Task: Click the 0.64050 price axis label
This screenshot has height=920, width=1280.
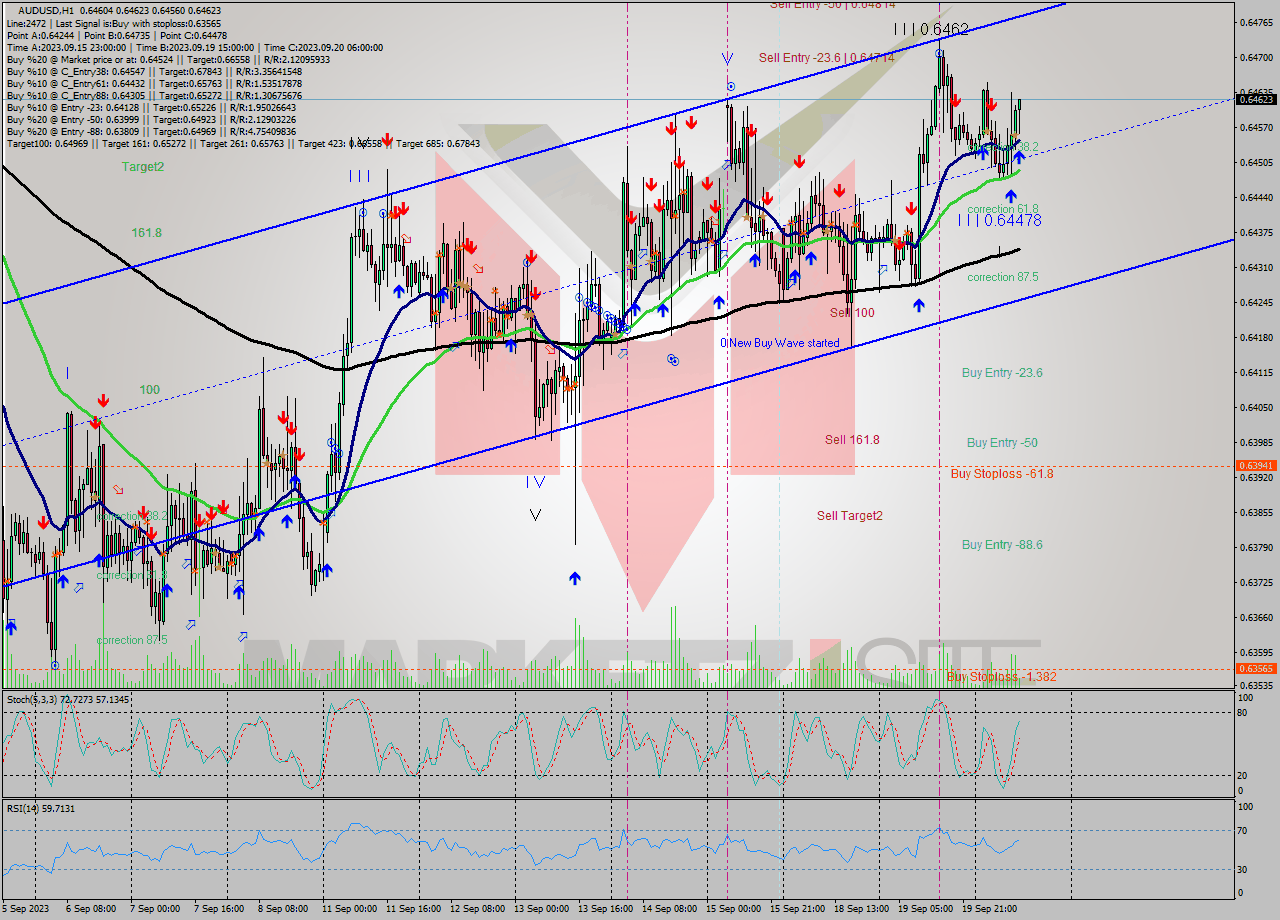Action: click(1257, 408)
